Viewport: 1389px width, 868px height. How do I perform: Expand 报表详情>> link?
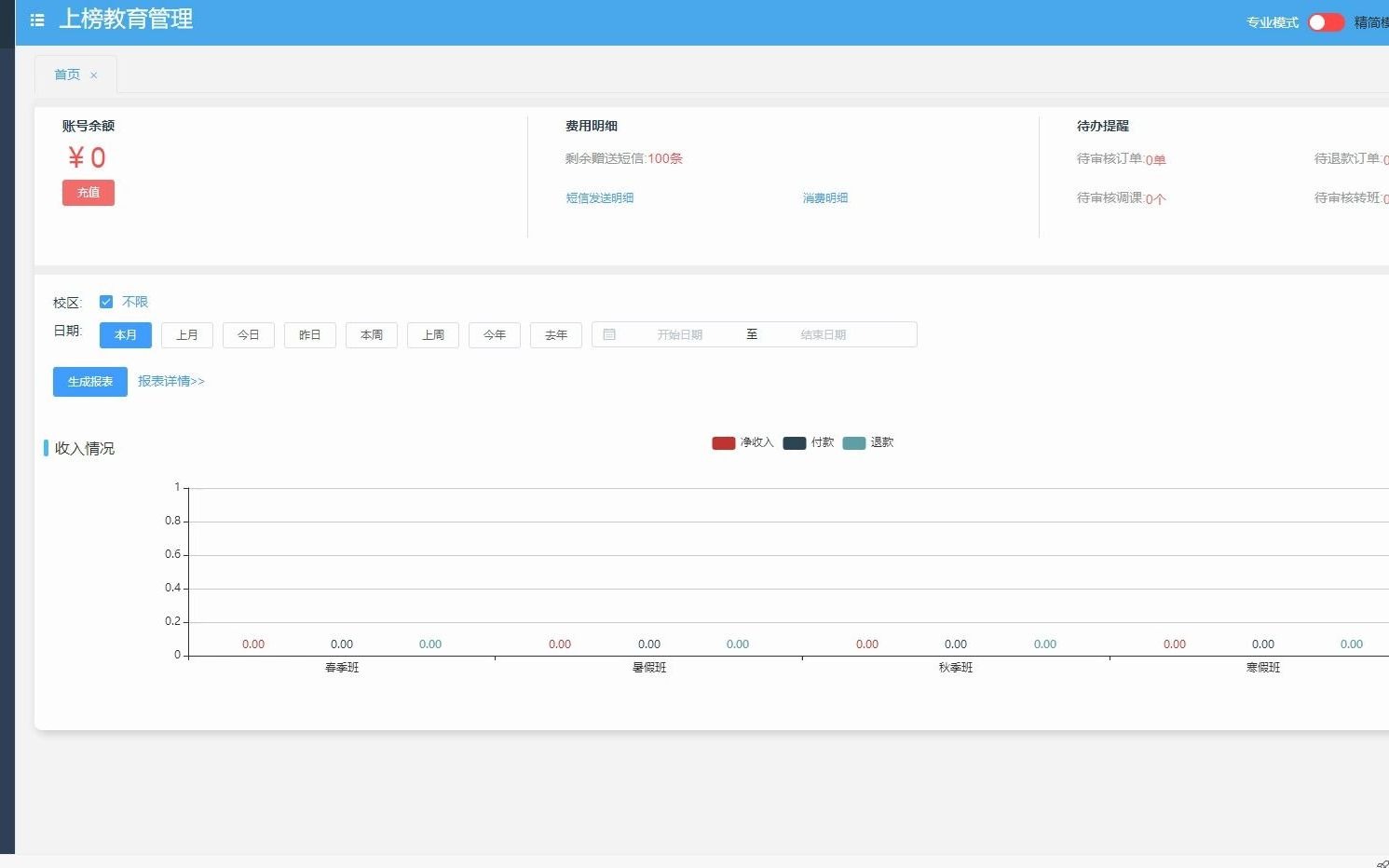171,381
